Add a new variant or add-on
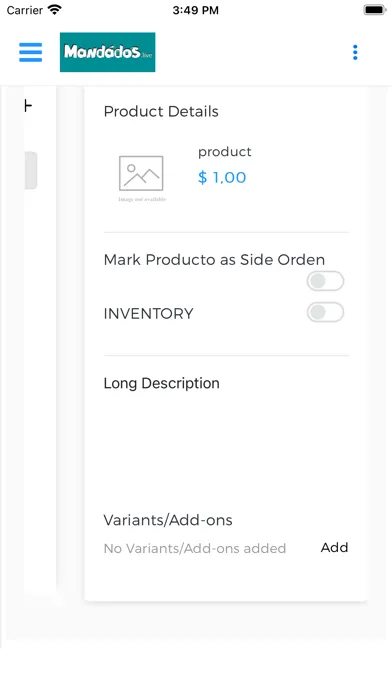The height and width of the screenshot is (696, 392). point(334,547)
